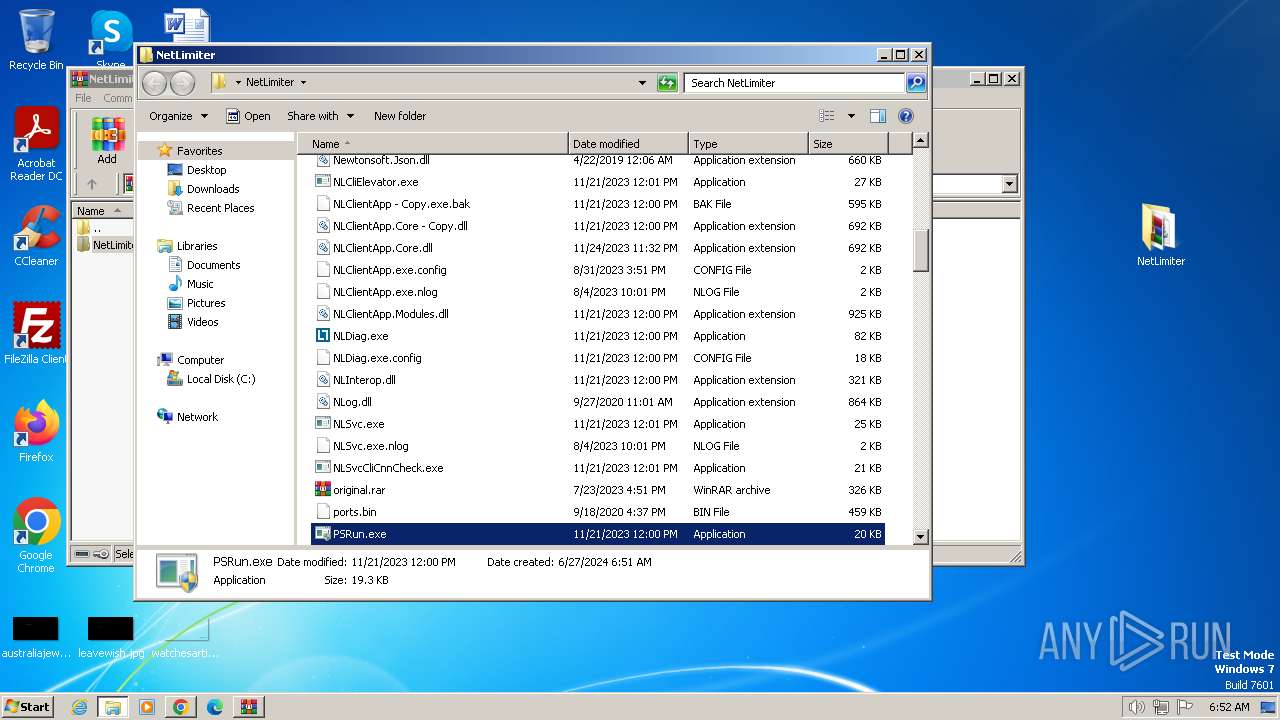Open Internet Explorer in the taskbar
Screen dimensions: 1280x720
79,707
